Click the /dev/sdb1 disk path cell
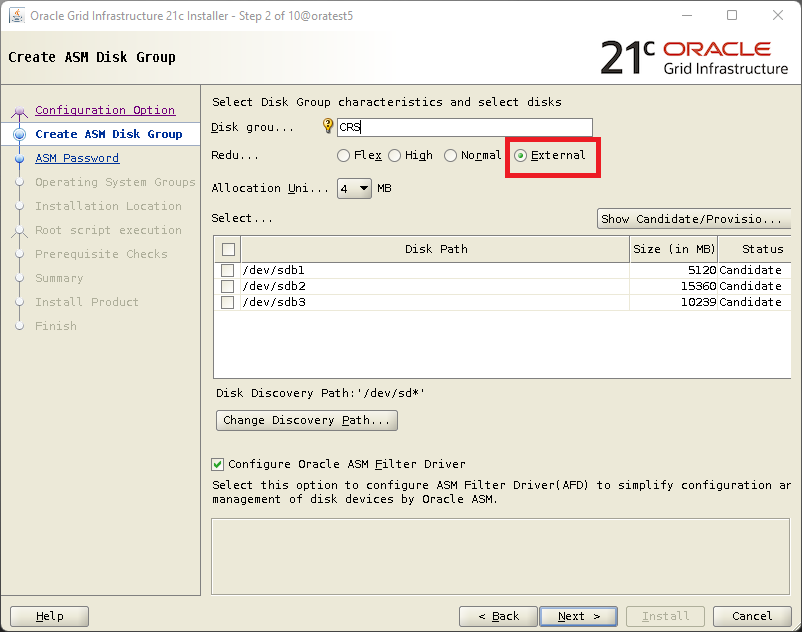802x632 pixels. (435, 270)
